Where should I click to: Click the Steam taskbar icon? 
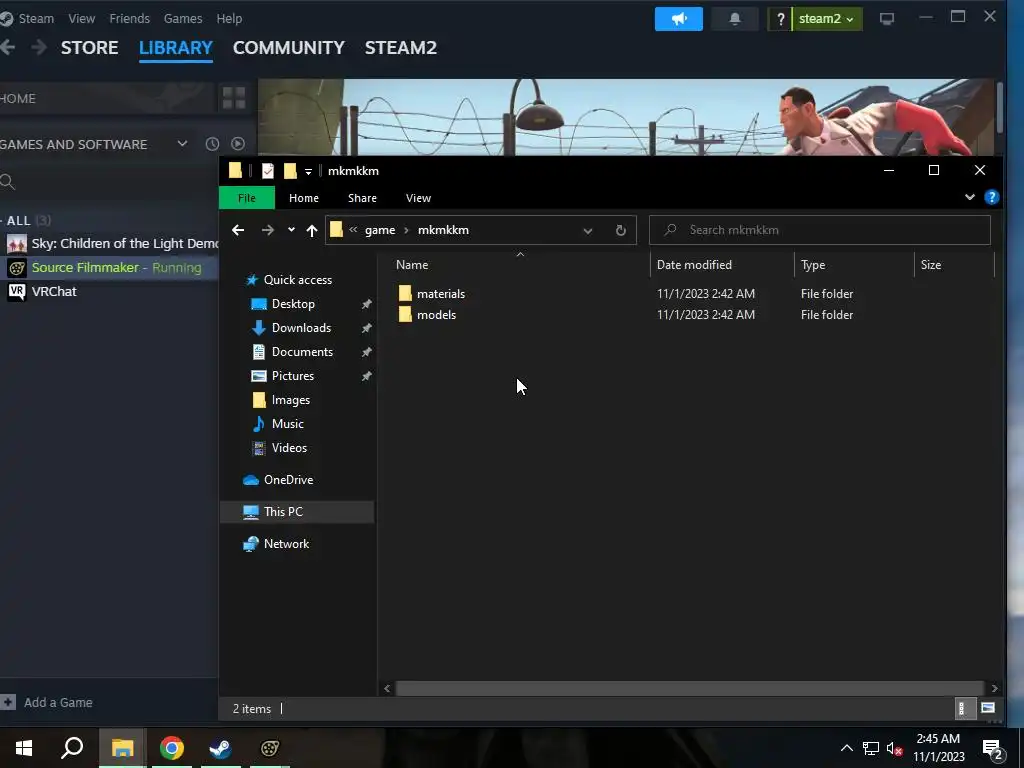[x=221, y=748]
